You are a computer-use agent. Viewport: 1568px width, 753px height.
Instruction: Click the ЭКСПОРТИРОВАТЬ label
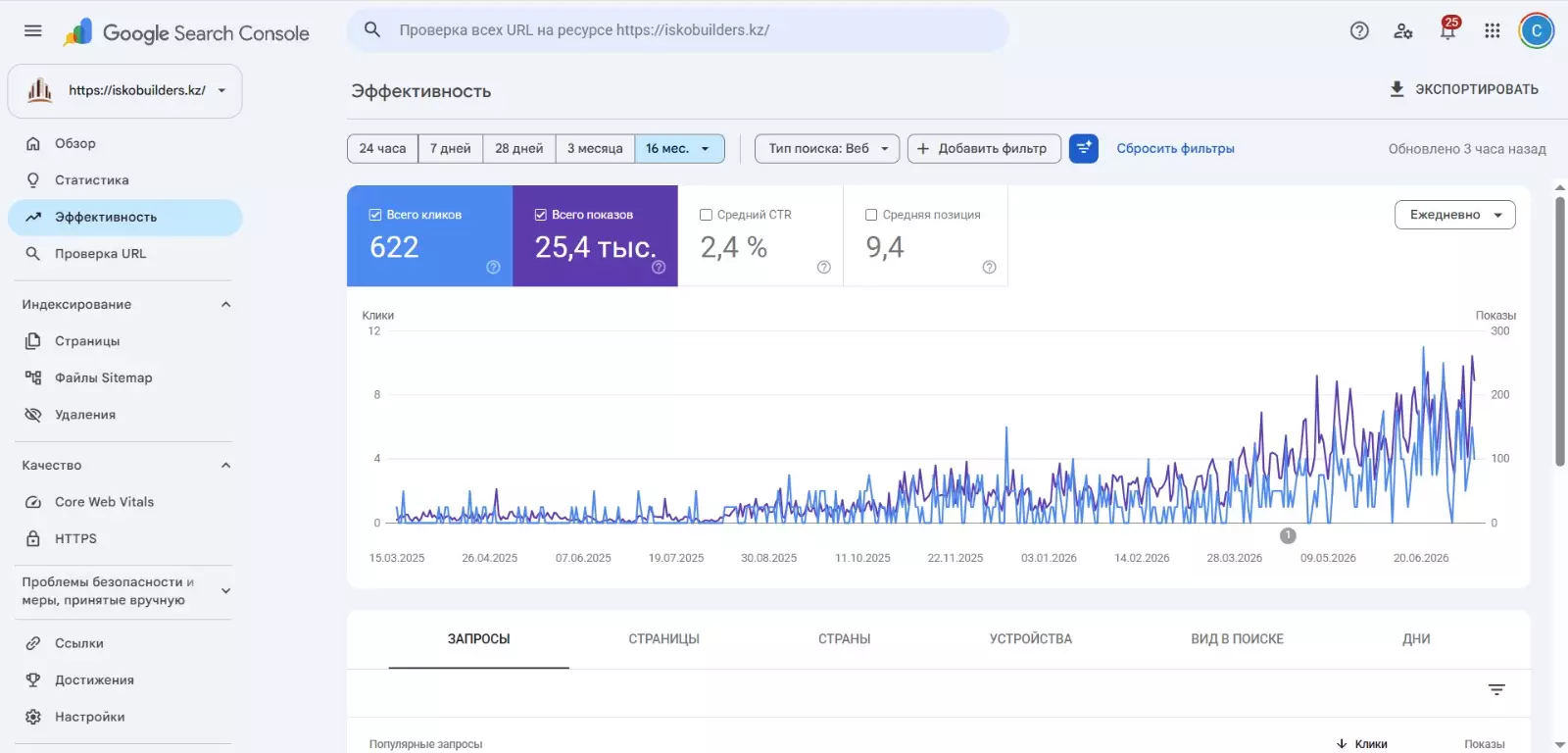pyautogui.click(x=1477, y=89)
